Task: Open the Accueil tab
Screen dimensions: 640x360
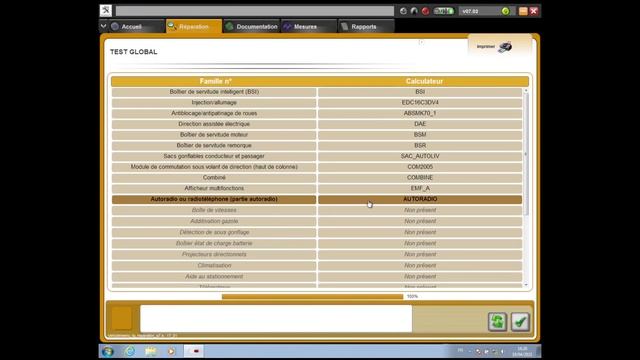Action: (137, 27)
